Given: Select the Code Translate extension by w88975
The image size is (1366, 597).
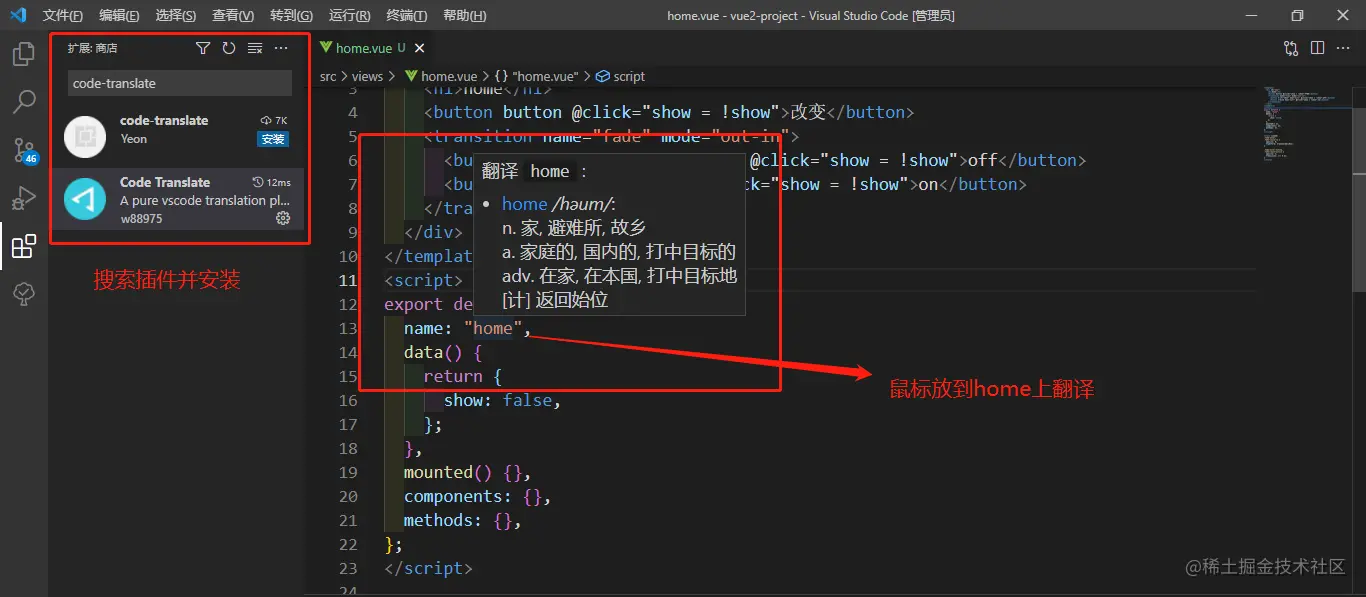Looking at the screenshot, I should tap(178, 199).
